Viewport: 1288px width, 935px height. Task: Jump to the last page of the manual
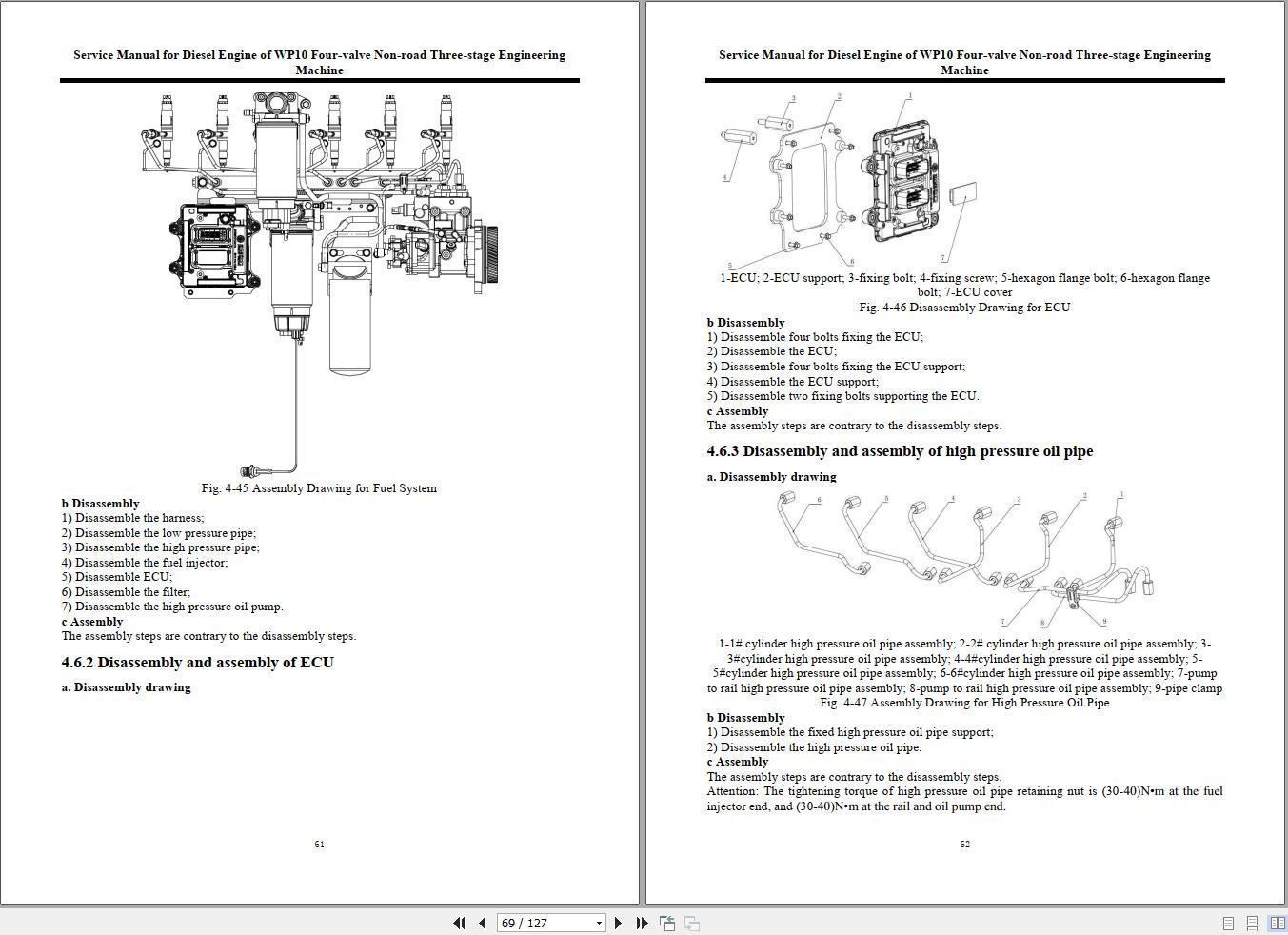pos(641,923)
